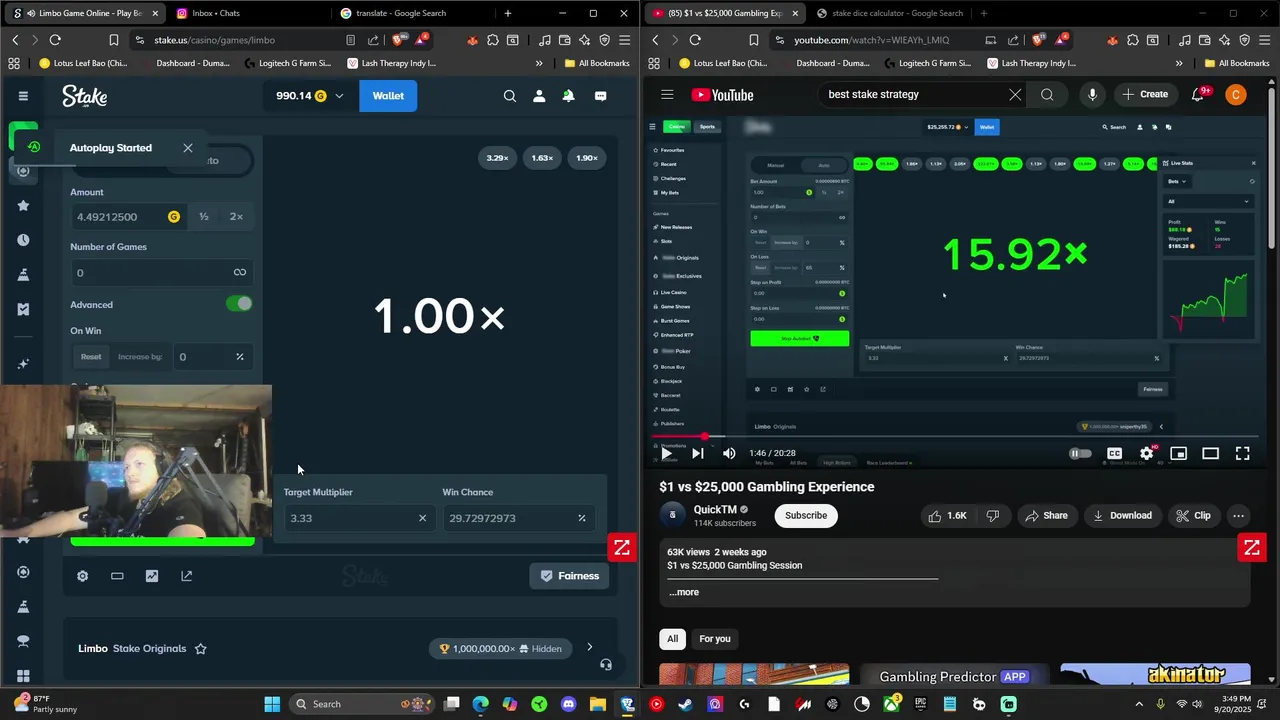The width and height of the screenshot is (1280, 720).
Task: Clip the YouTube video
Action: tap(1193, 516)
